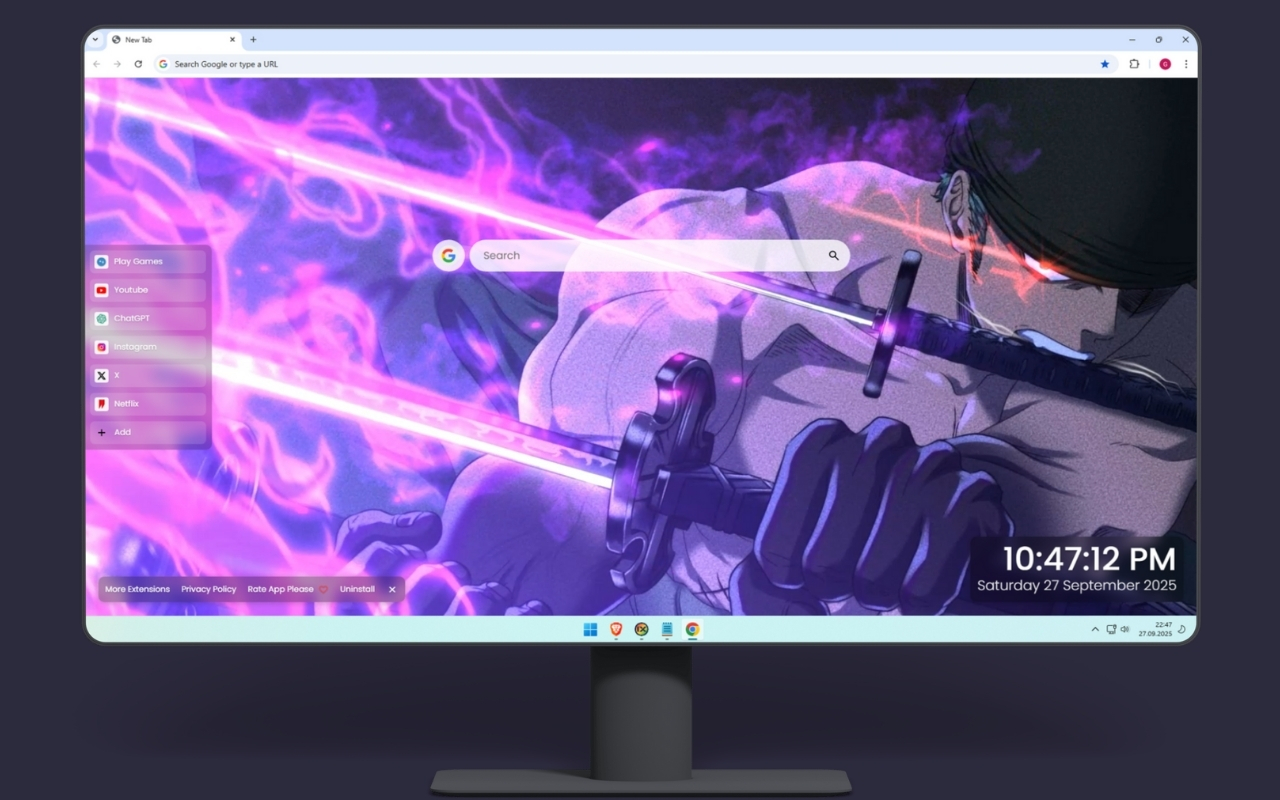The height and width of the screenshot is (800, 1280).
Task: Select the New Tab browser tab
Action: (x=172, y=40)
